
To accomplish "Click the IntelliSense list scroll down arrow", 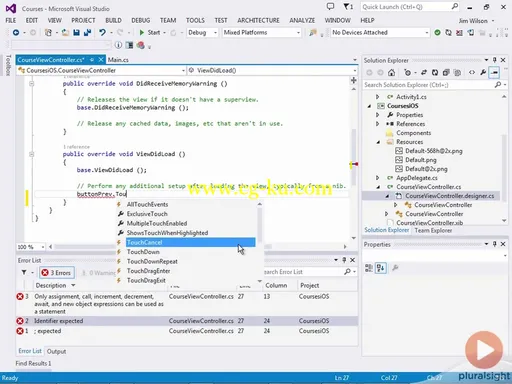I will coord(260,281).
